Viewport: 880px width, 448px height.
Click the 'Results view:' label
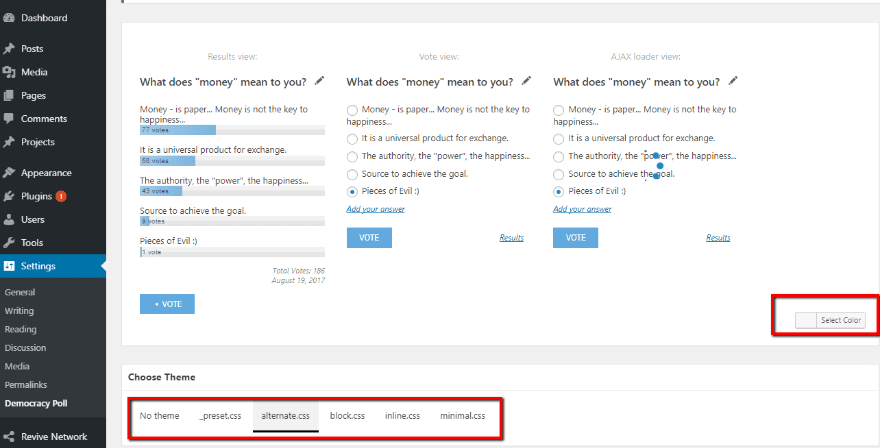pyautogui.click(x=232, y=57)
